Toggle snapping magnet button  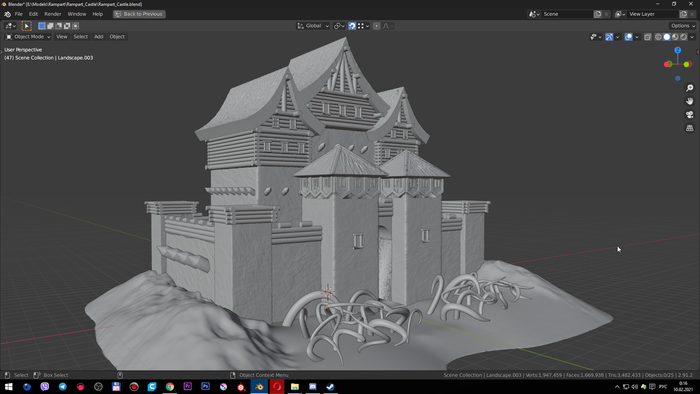pyautogui.click(x=352, y=26)
